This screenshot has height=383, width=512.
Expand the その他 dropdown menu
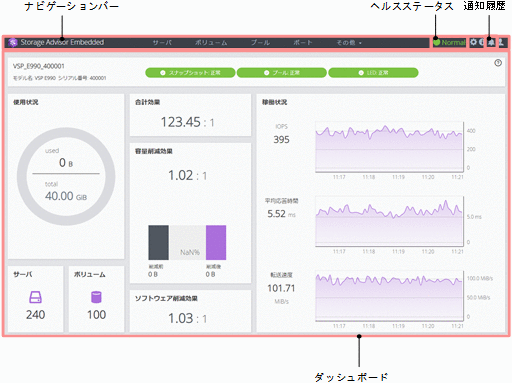(x=349, y=43)
